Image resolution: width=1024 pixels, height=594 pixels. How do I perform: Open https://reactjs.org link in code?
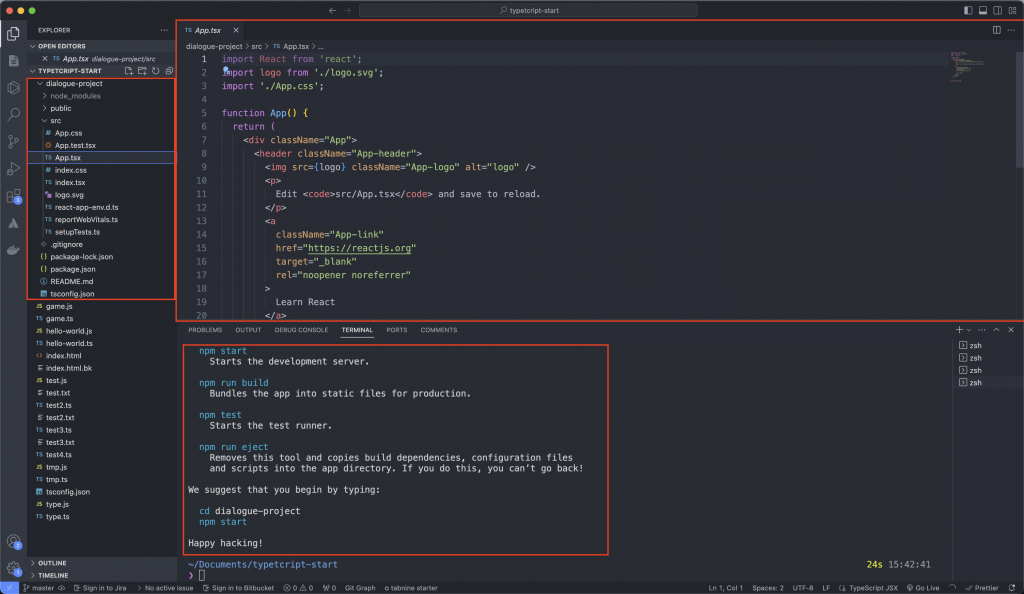point(359,248)
